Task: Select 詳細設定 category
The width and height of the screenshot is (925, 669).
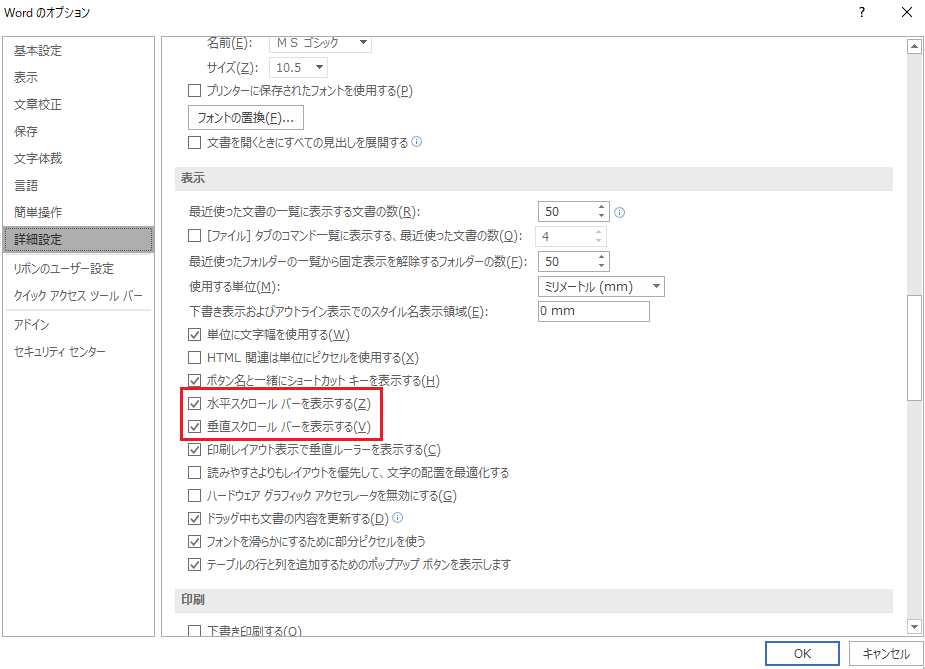Action: [78, 240]
